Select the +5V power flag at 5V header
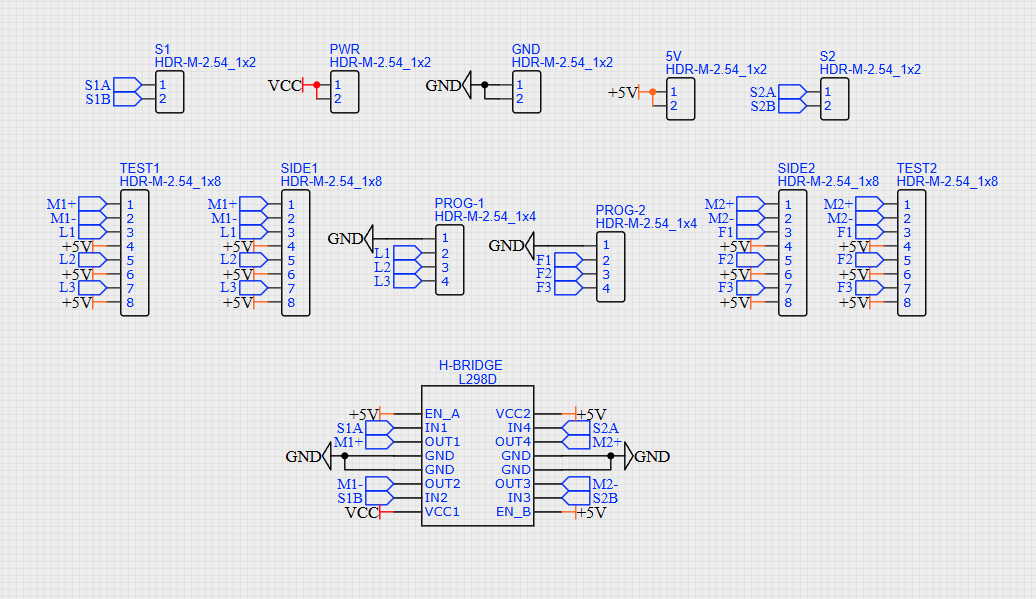 pos(624,92)
